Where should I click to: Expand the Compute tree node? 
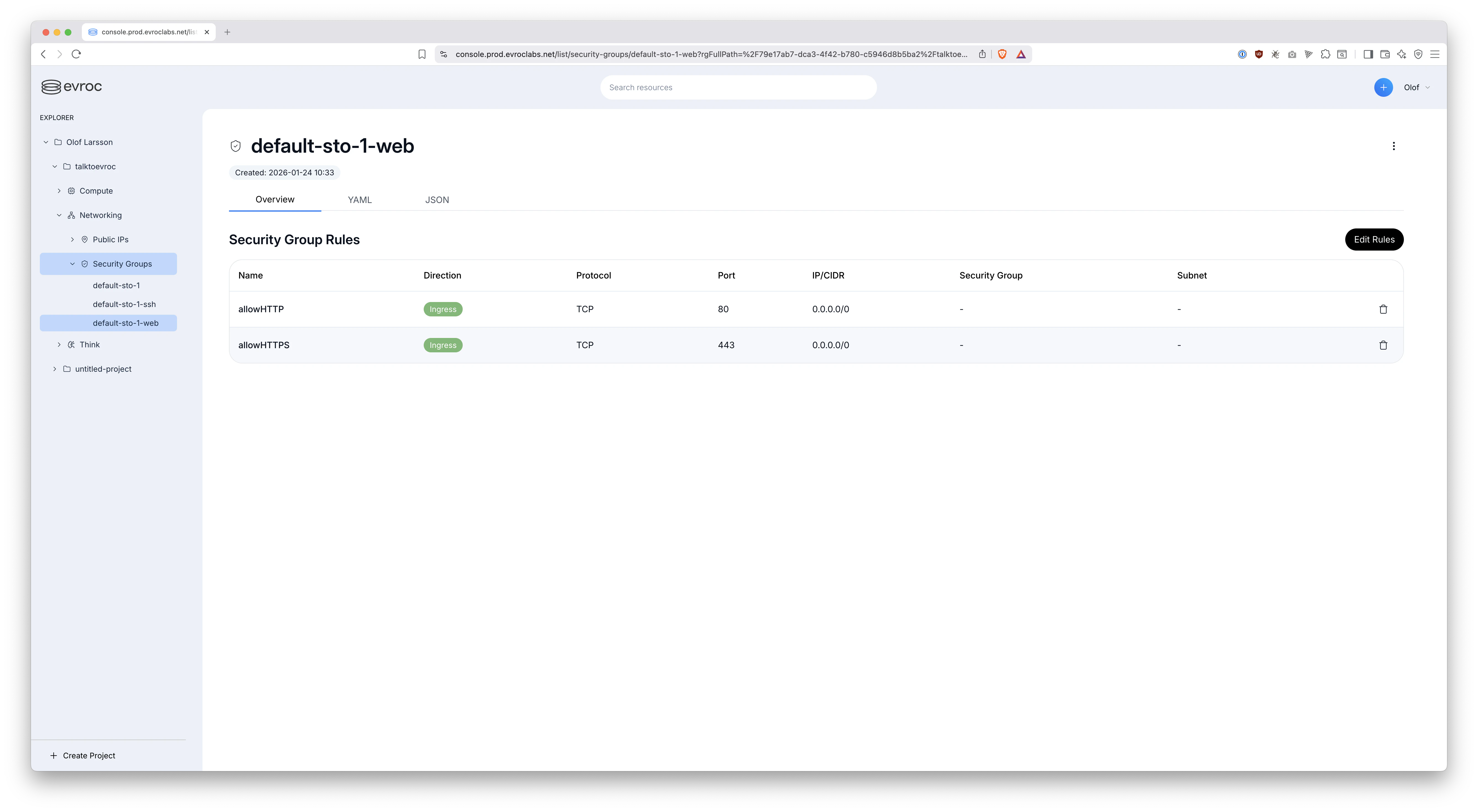tap(59, 191)
